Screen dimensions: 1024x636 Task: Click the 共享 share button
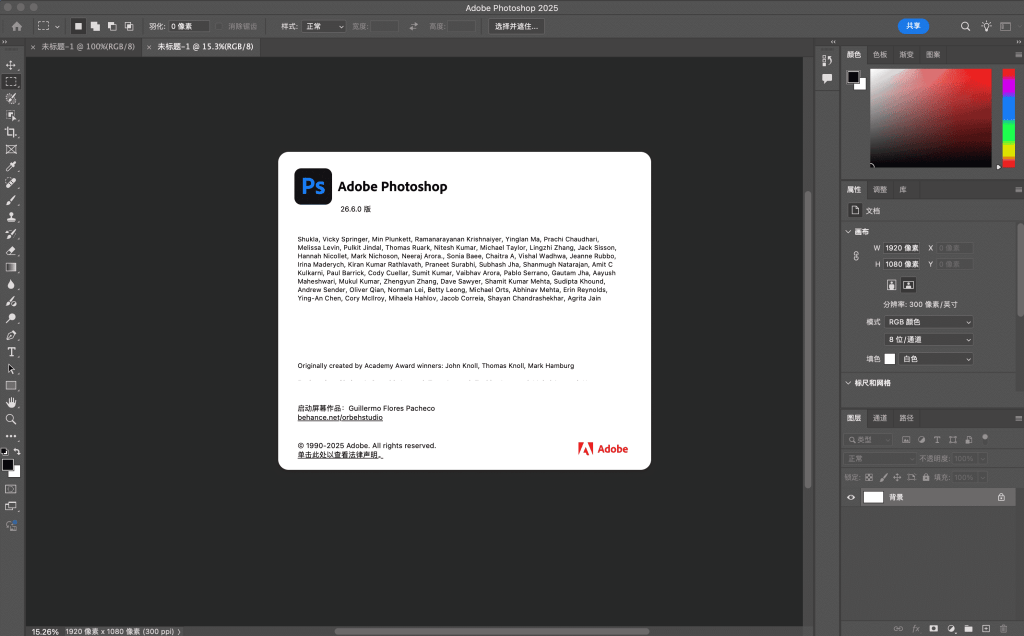[x=914, y=26]
